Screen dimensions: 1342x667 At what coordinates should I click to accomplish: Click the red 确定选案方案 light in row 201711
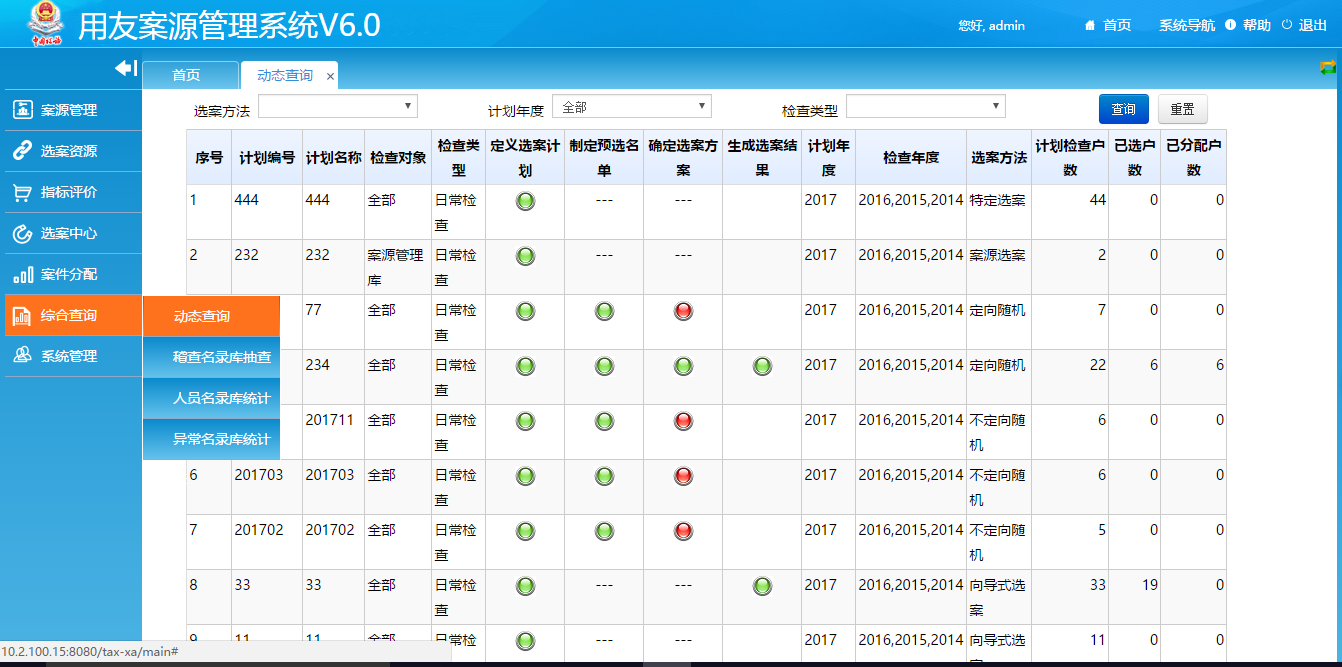pos(683,421)
